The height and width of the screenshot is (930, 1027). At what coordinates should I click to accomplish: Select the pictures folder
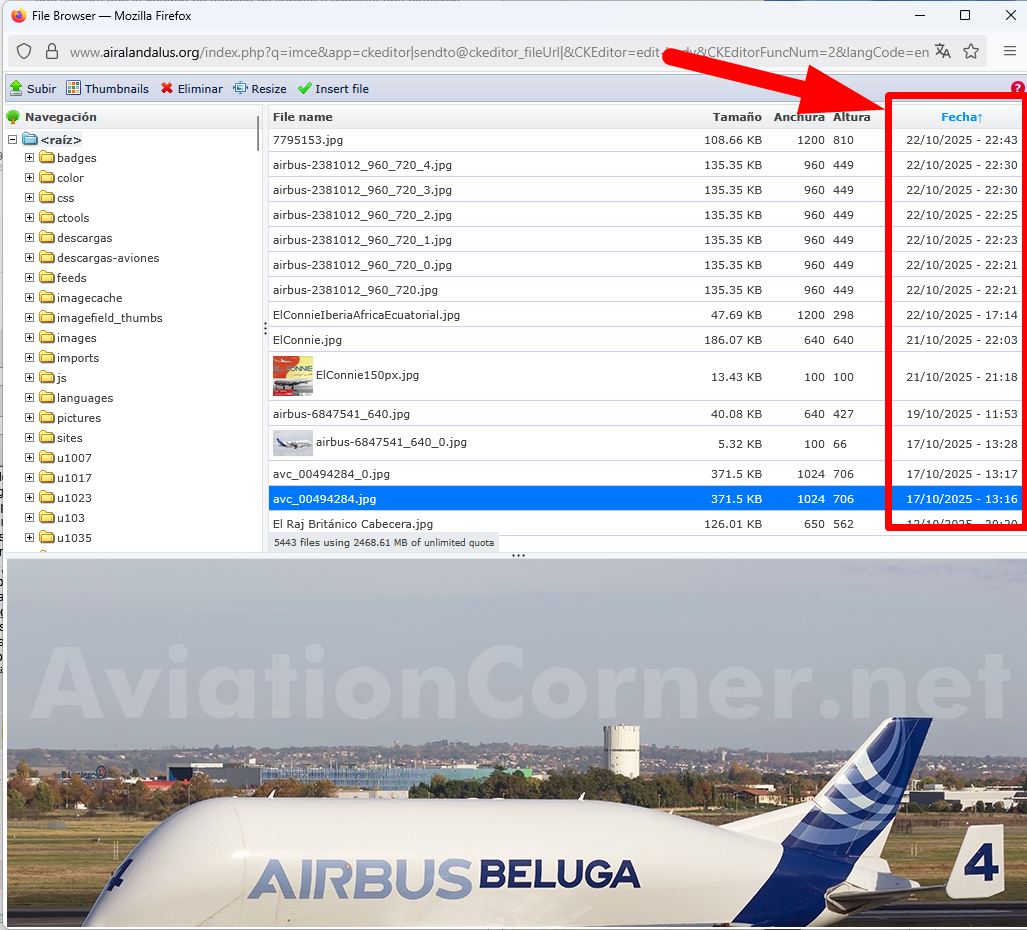[x=78, y=418]
